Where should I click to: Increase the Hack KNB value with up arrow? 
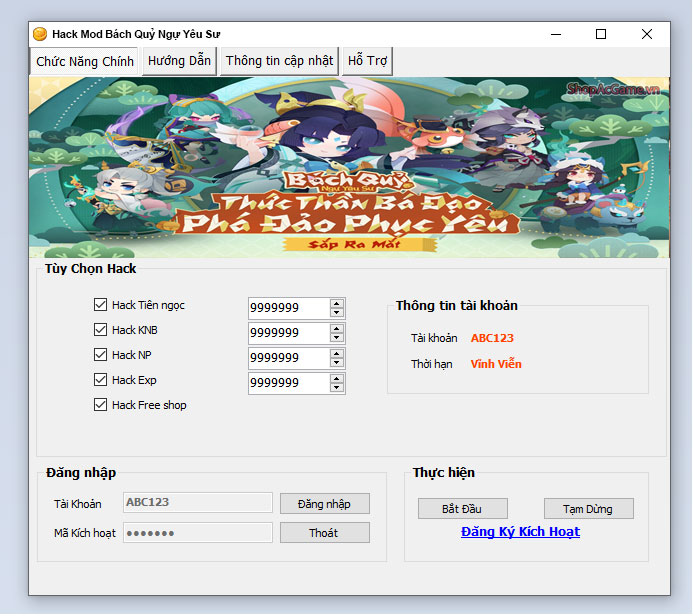pyautogui.click(x=337, y=328)
